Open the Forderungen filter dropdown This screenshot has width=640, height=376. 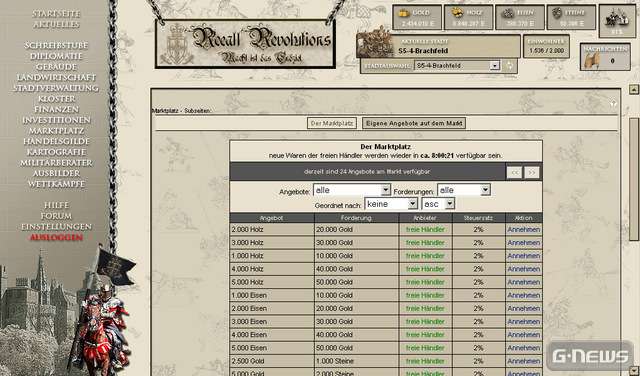point(464,190)
